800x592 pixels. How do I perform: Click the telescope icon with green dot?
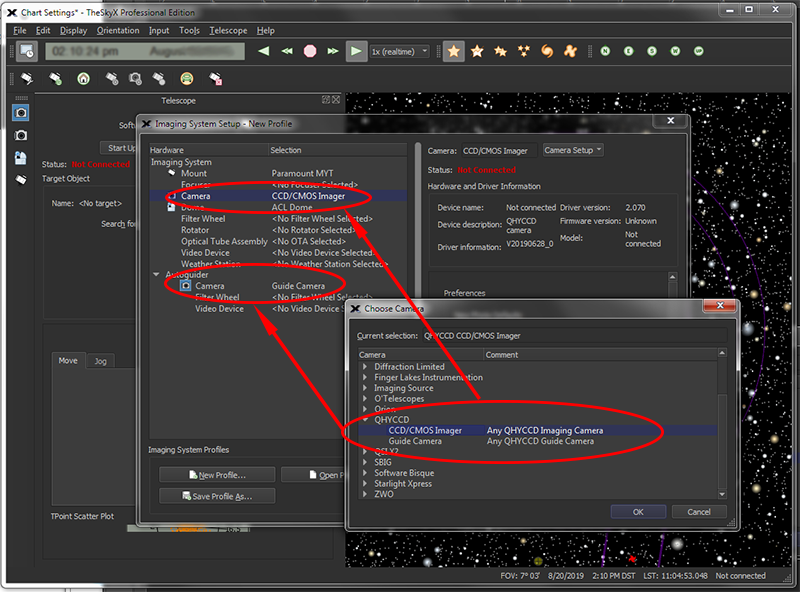point(56,79)
